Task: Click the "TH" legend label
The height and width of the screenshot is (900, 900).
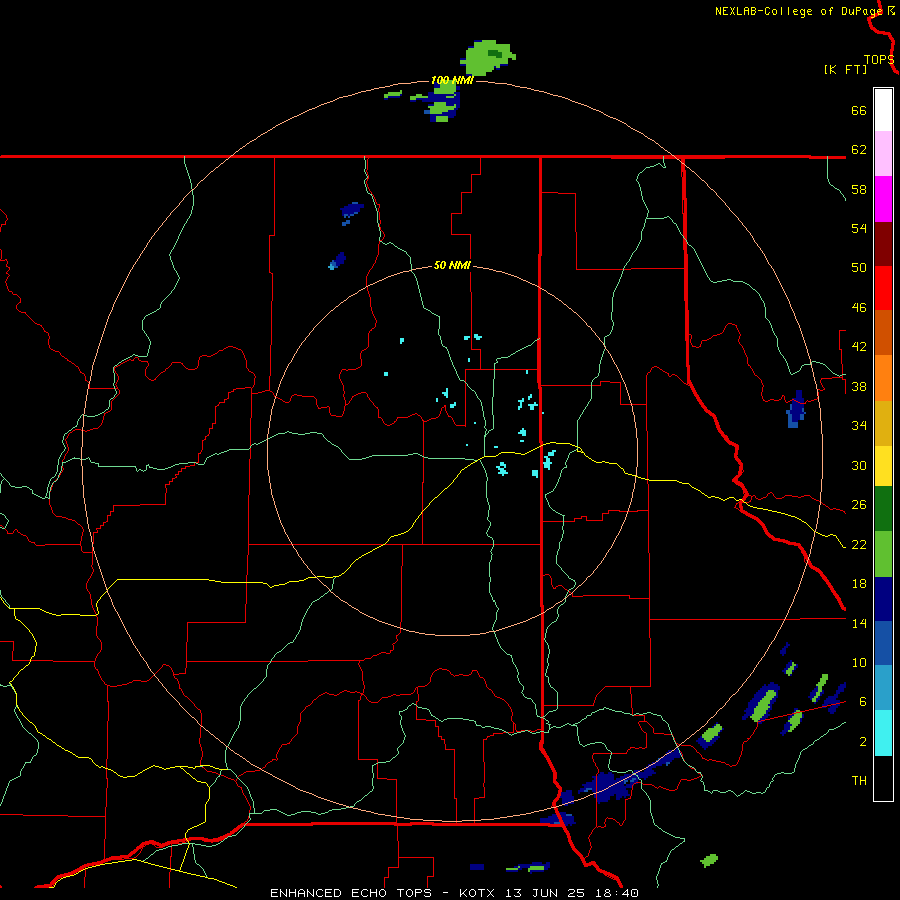Action: click(859, 781)
